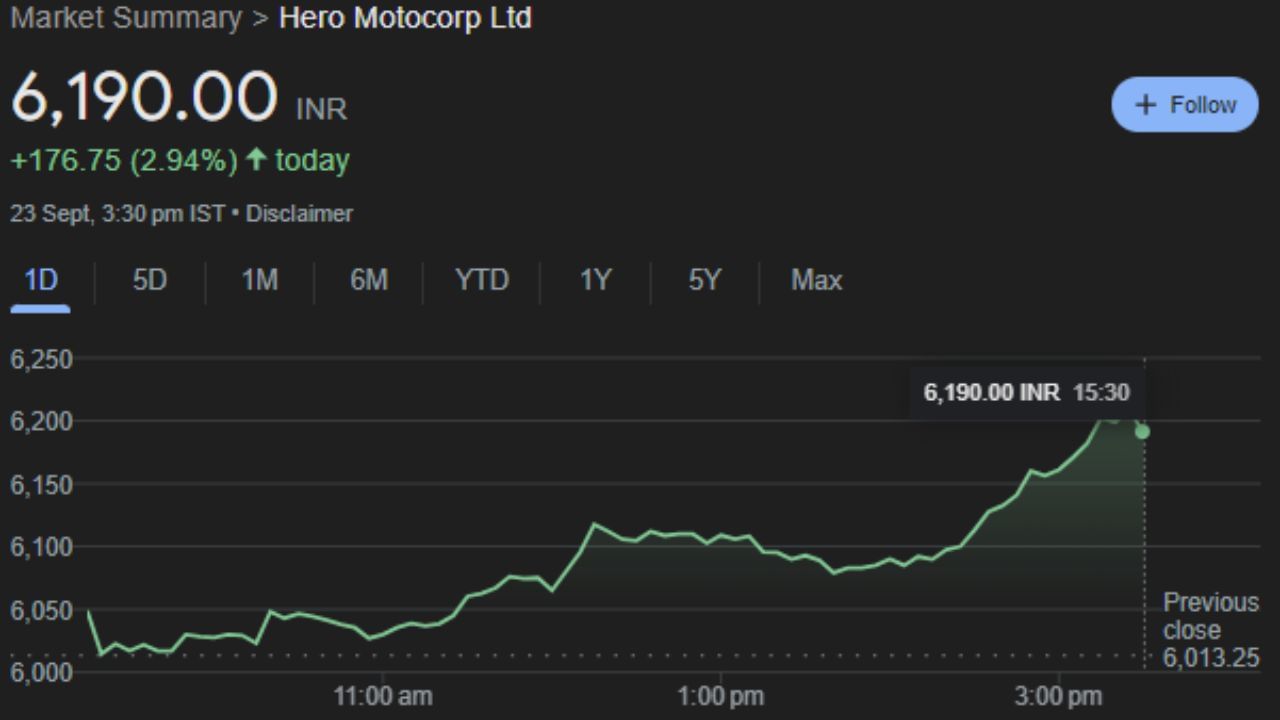Click the 6,150 y-axis label
This screenshot has height=720, width=1280.
pos(42,485)
